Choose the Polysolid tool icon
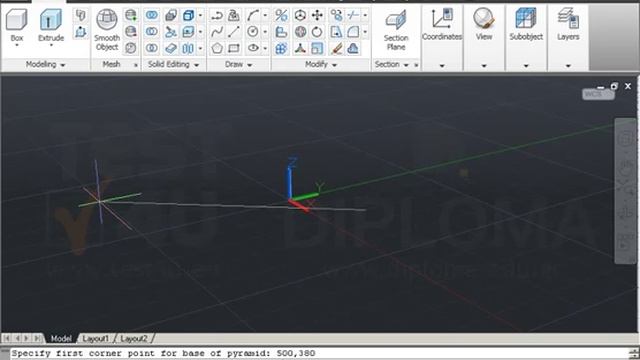 pyautogui.click(x=81, y=16)
